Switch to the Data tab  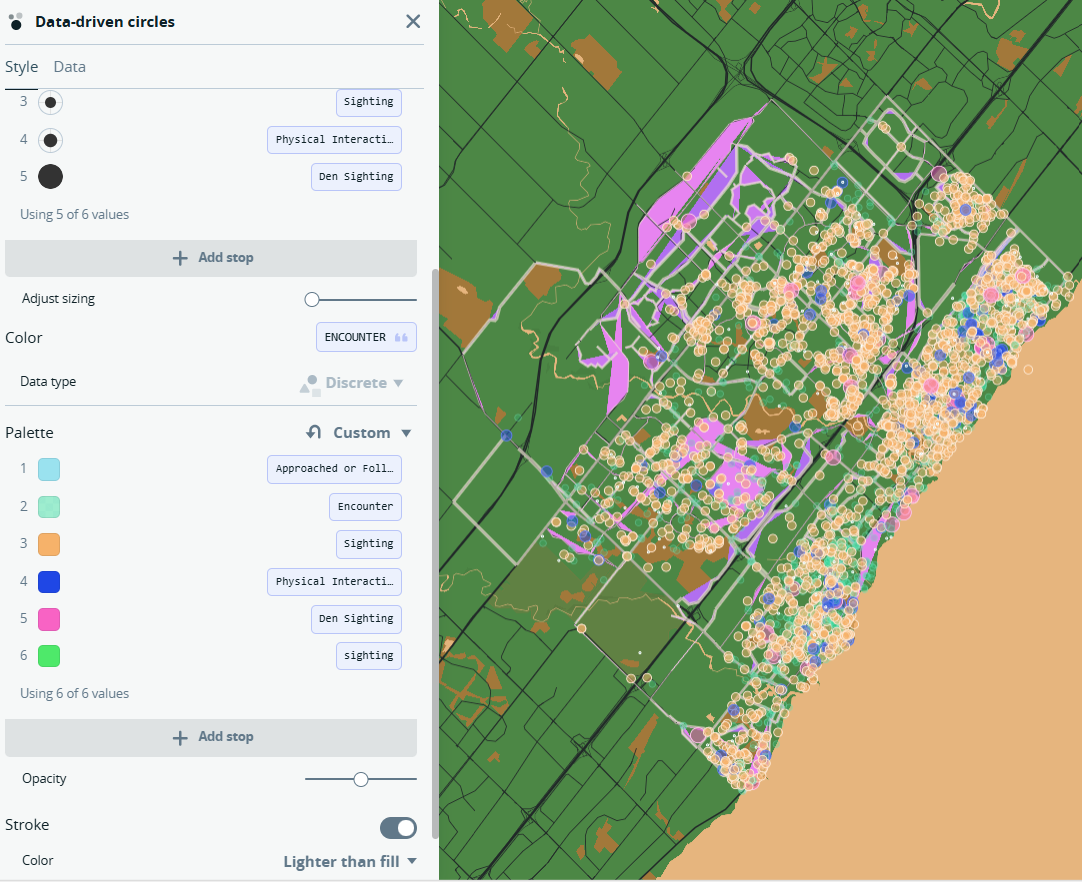(69, 66)
